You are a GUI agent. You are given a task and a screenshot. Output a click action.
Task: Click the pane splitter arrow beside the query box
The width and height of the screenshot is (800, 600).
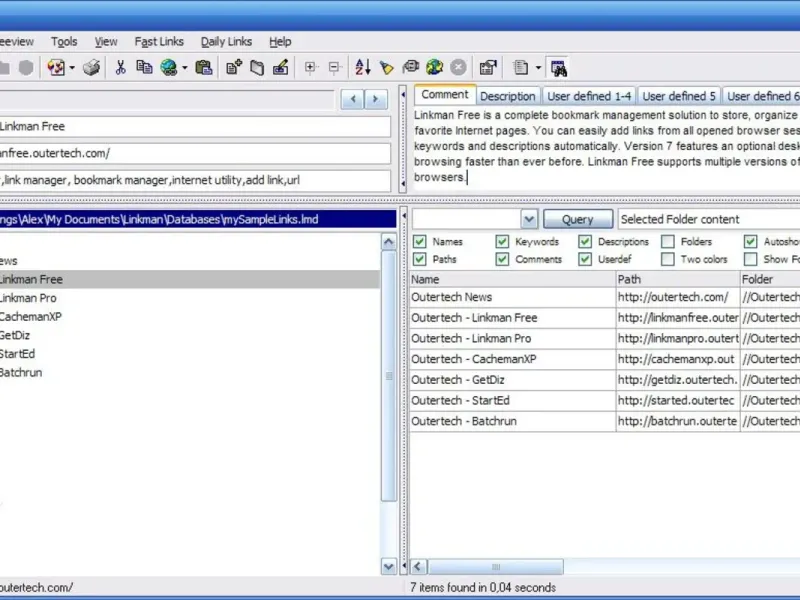pos(404,216)
